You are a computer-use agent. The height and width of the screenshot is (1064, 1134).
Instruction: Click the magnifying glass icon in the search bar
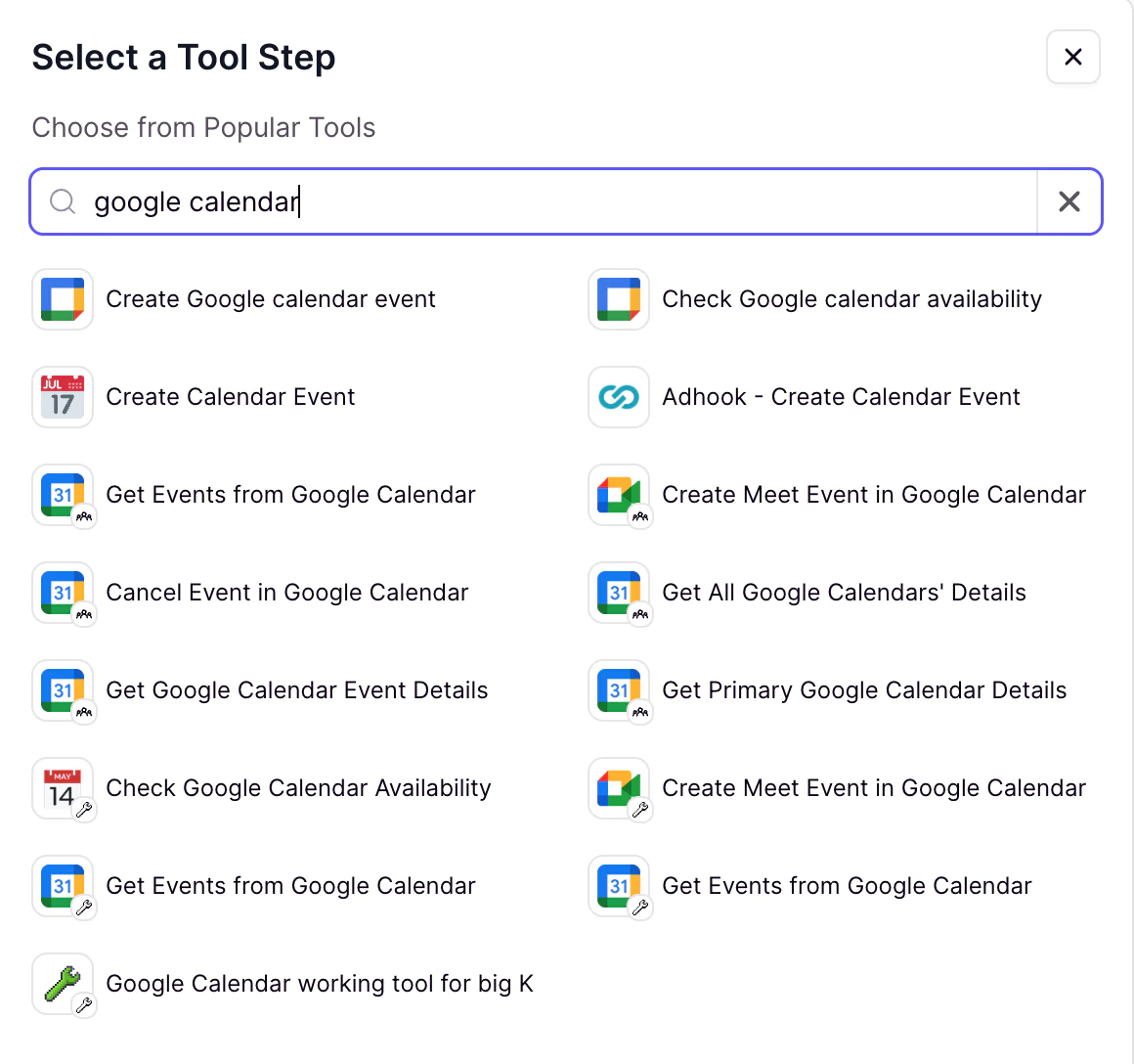pos(62,201)
